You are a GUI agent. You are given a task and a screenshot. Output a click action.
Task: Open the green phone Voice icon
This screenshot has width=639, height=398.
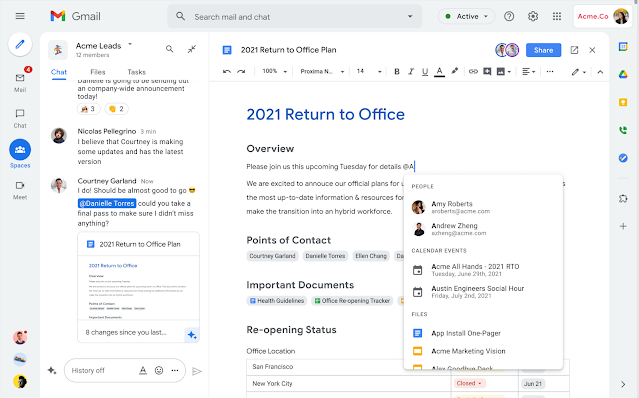[x=623, y=130]
